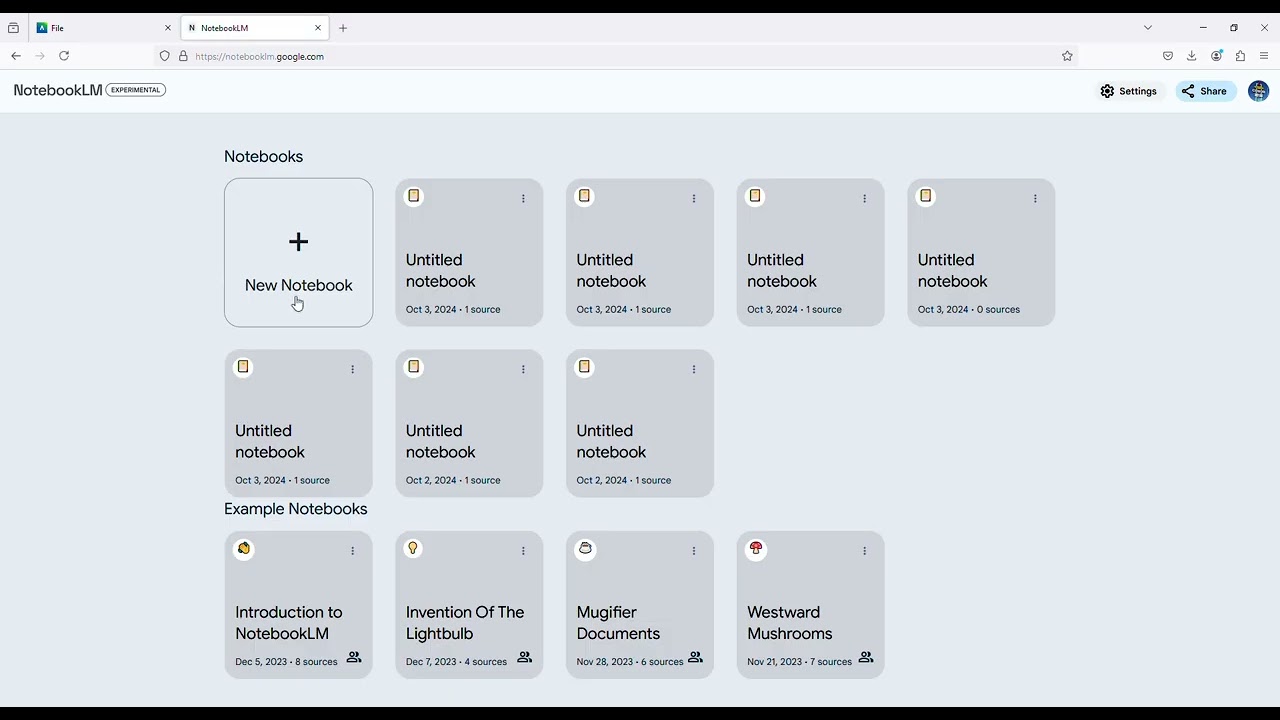Click 'Oct 3, 2024 • 0 sources' text

pos(969,310)
